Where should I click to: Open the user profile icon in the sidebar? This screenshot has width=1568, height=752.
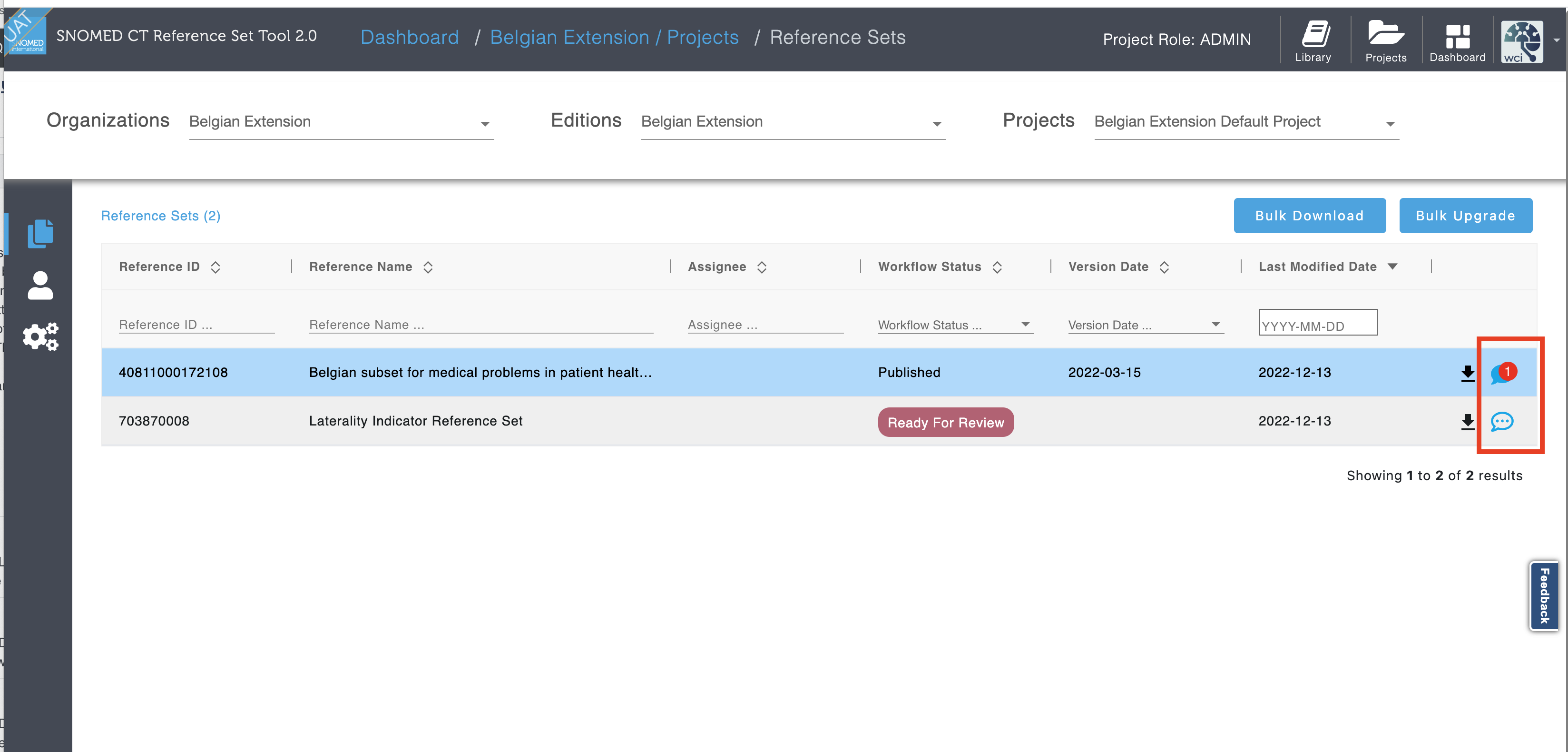coord(41,285)
